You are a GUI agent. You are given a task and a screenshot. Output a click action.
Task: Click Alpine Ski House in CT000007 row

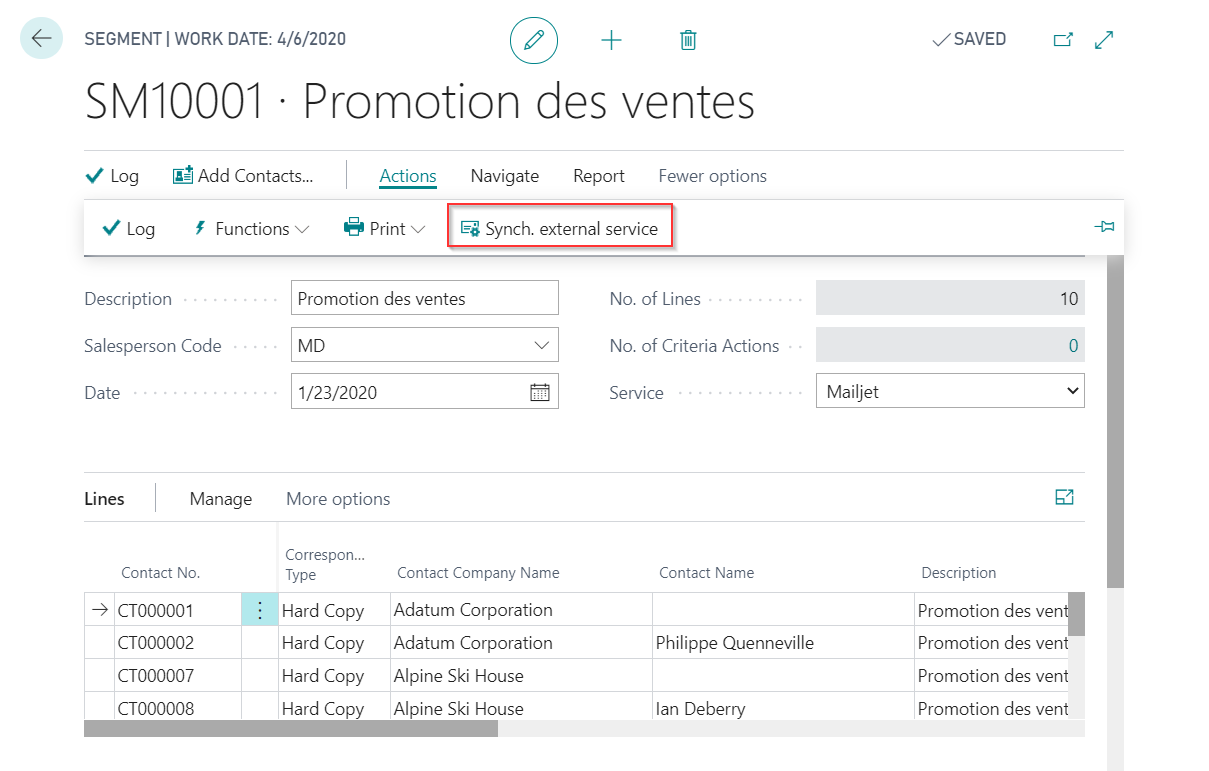pyautogui.click(x=459, y=676)
